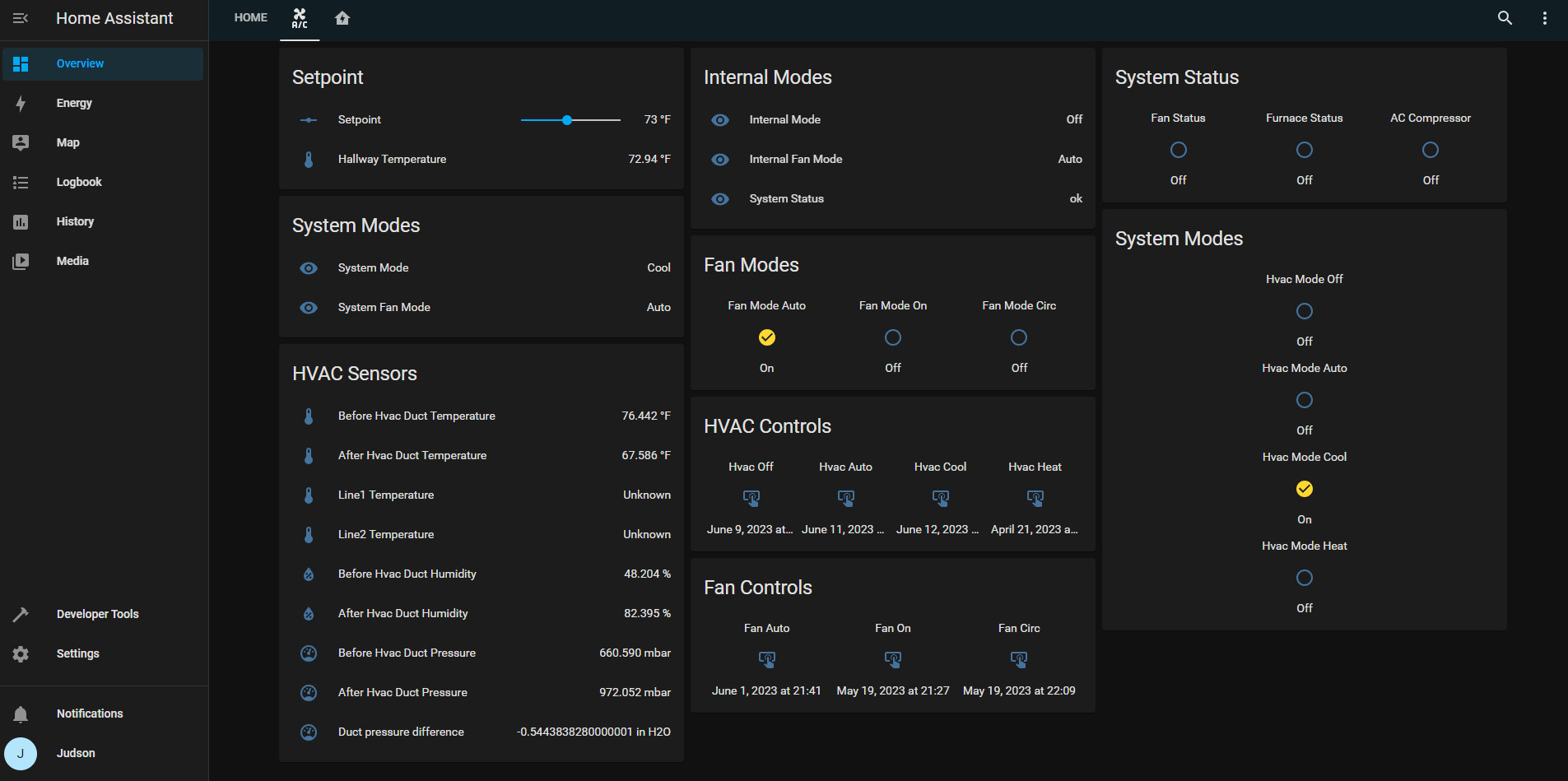Viewport: 1568px width, 781px height.
Task: Open the Judson profile avatar
Action: (21, 753)
